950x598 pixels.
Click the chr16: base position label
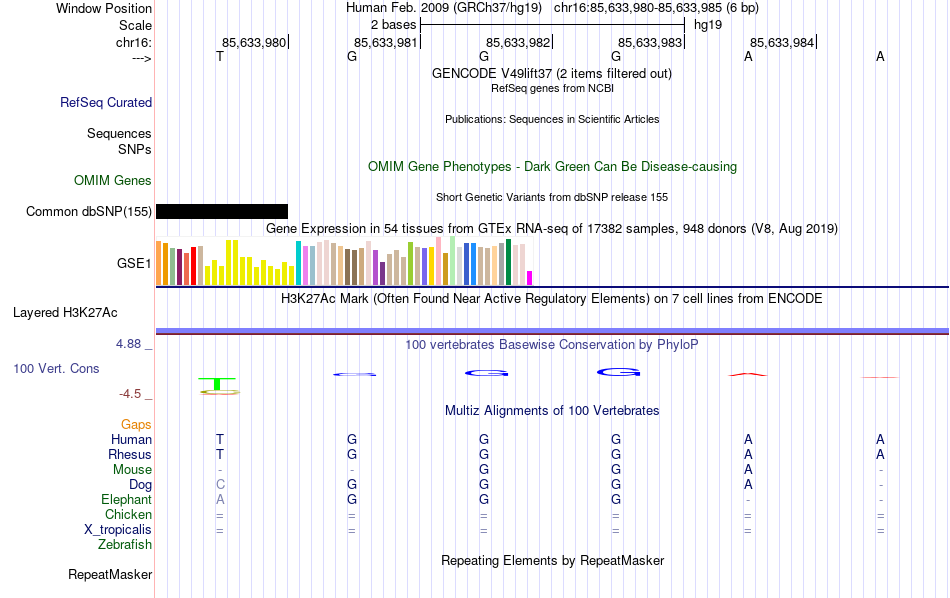133,42
